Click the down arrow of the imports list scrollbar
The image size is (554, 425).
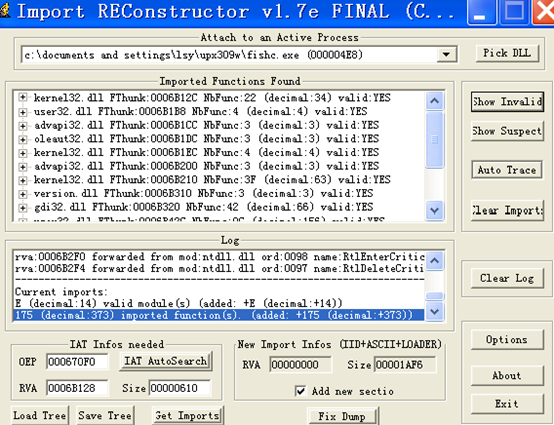point(434,211)
